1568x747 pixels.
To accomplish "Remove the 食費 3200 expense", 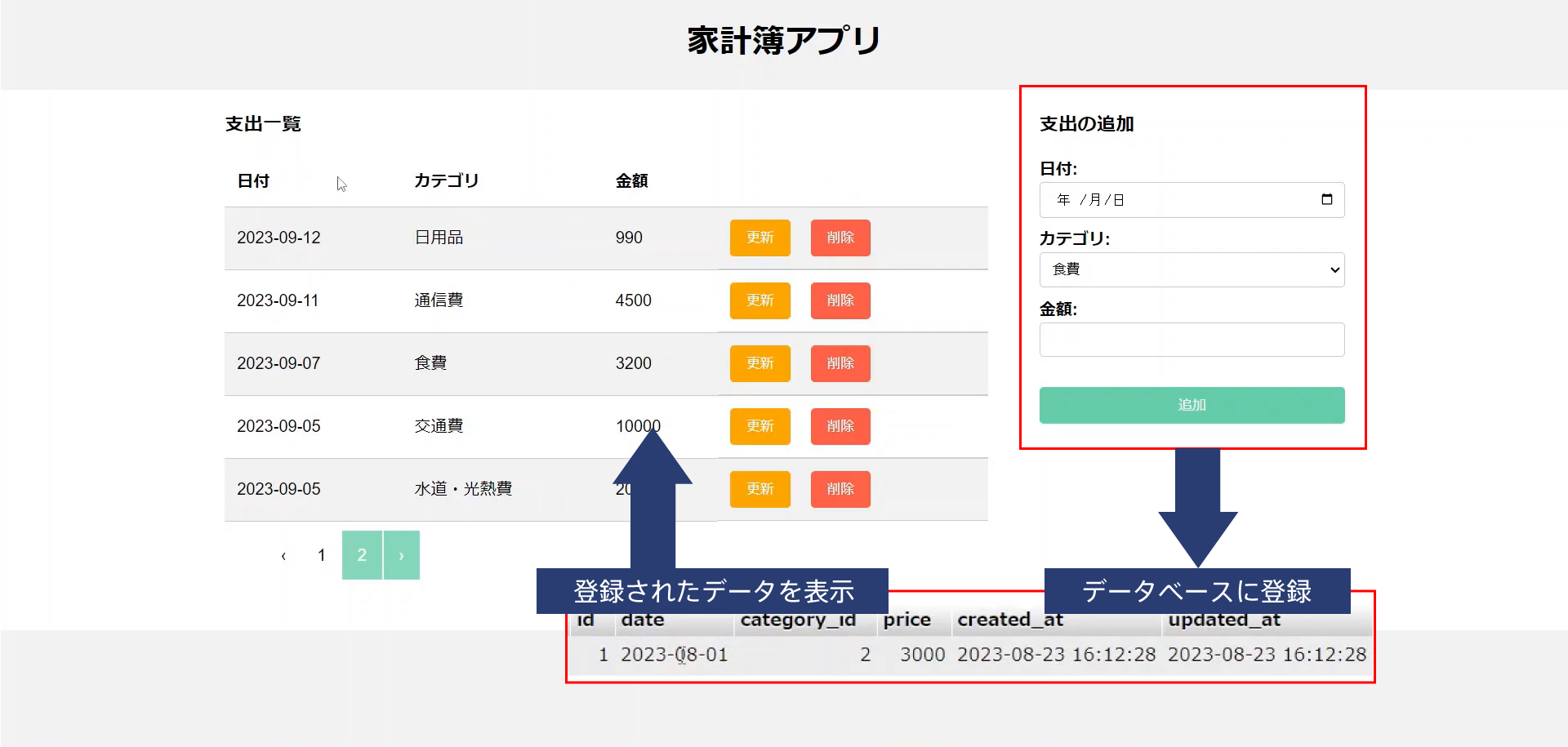I will tap(840, 363).
